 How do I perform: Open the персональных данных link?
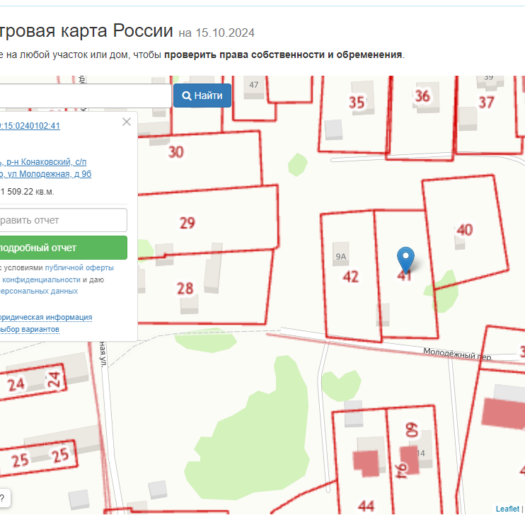tap(39, 291)
